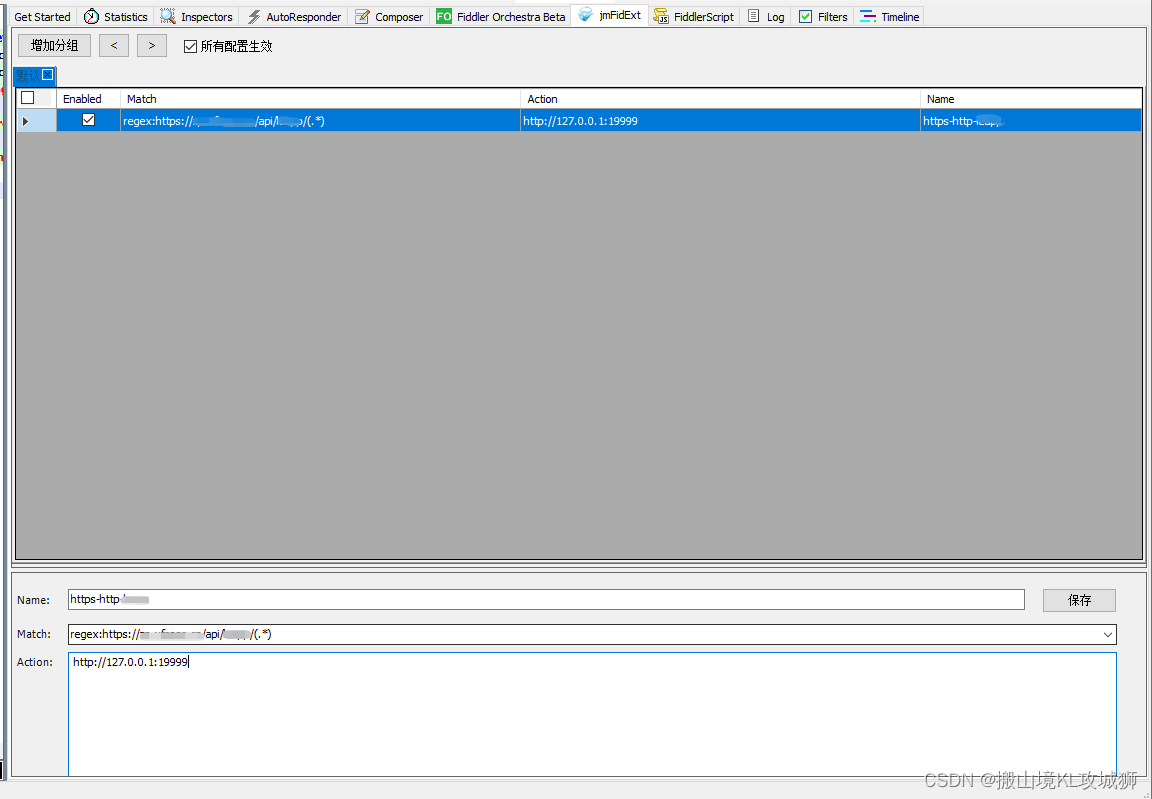Open the FiddlerScript tab

(x=694, y=16)
